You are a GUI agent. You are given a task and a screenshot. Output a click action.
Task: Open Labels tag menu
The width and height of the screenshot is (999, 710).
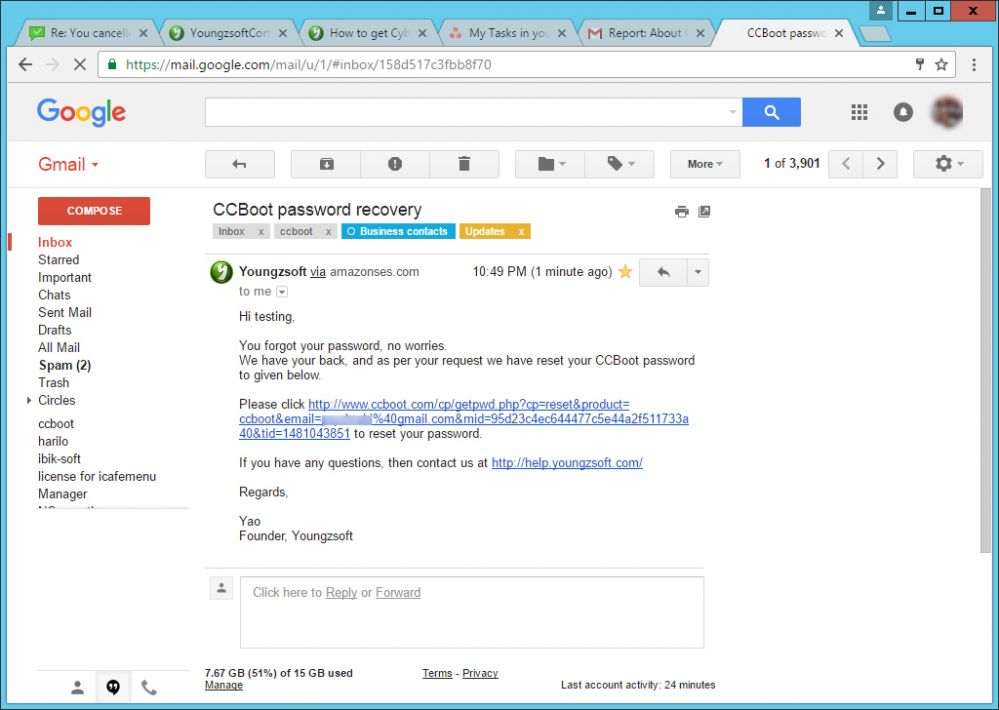tap(620, 164)
